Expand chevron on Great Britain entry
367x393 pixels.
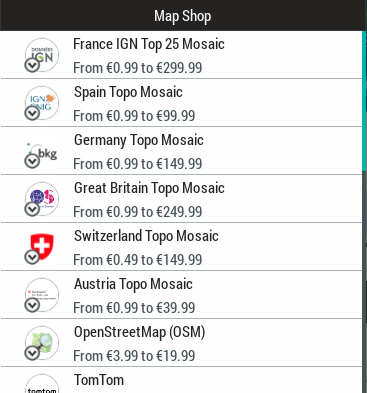tap(32, 209)
